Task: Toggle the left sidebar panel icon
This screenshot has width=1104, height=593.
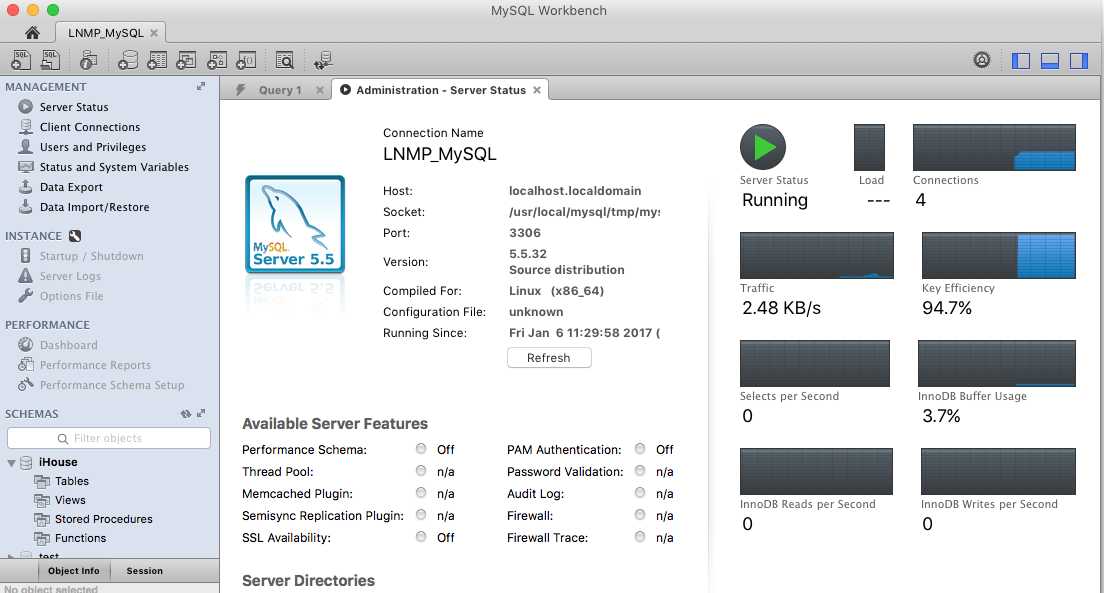Action: 1020,61
